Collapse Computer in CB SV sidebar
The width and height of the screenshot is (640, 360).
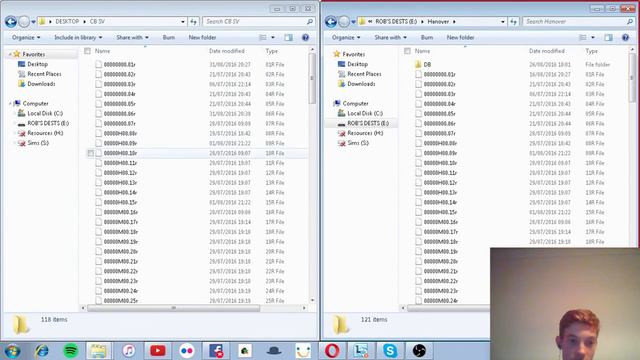10,104
